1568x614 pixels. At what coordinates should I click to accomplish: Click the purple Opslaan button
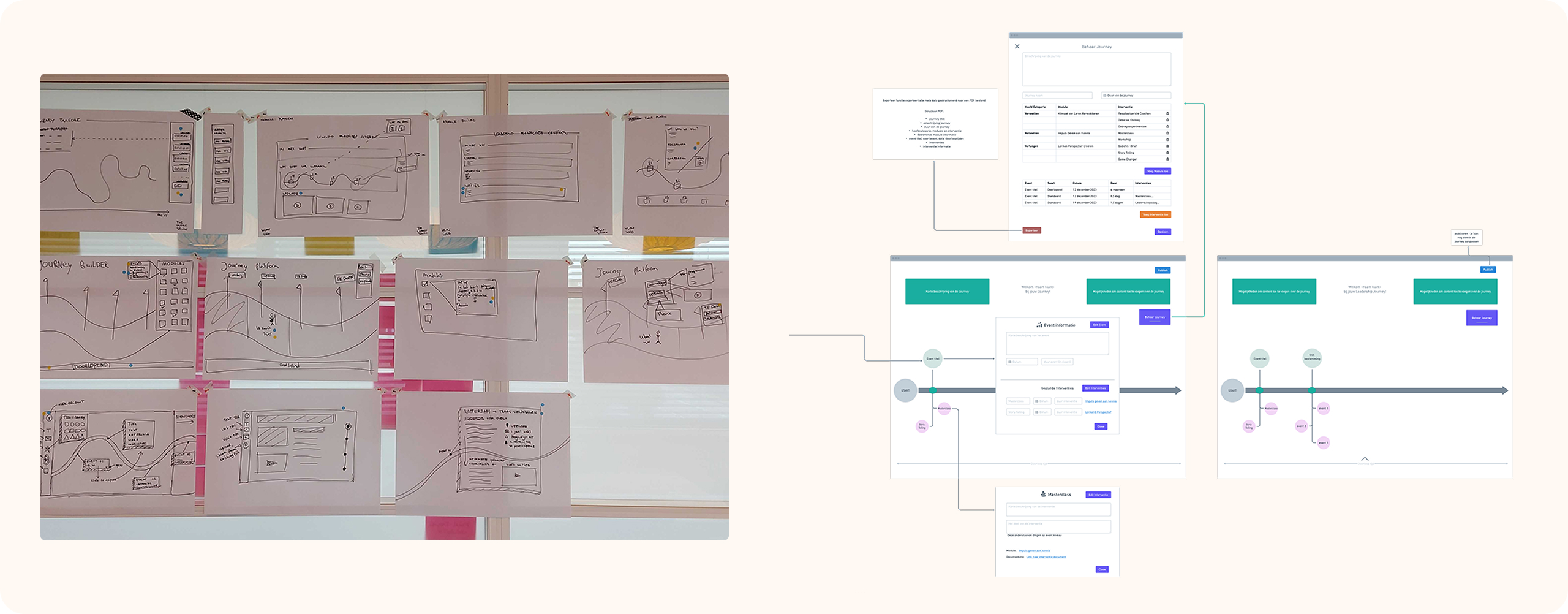1163,232
